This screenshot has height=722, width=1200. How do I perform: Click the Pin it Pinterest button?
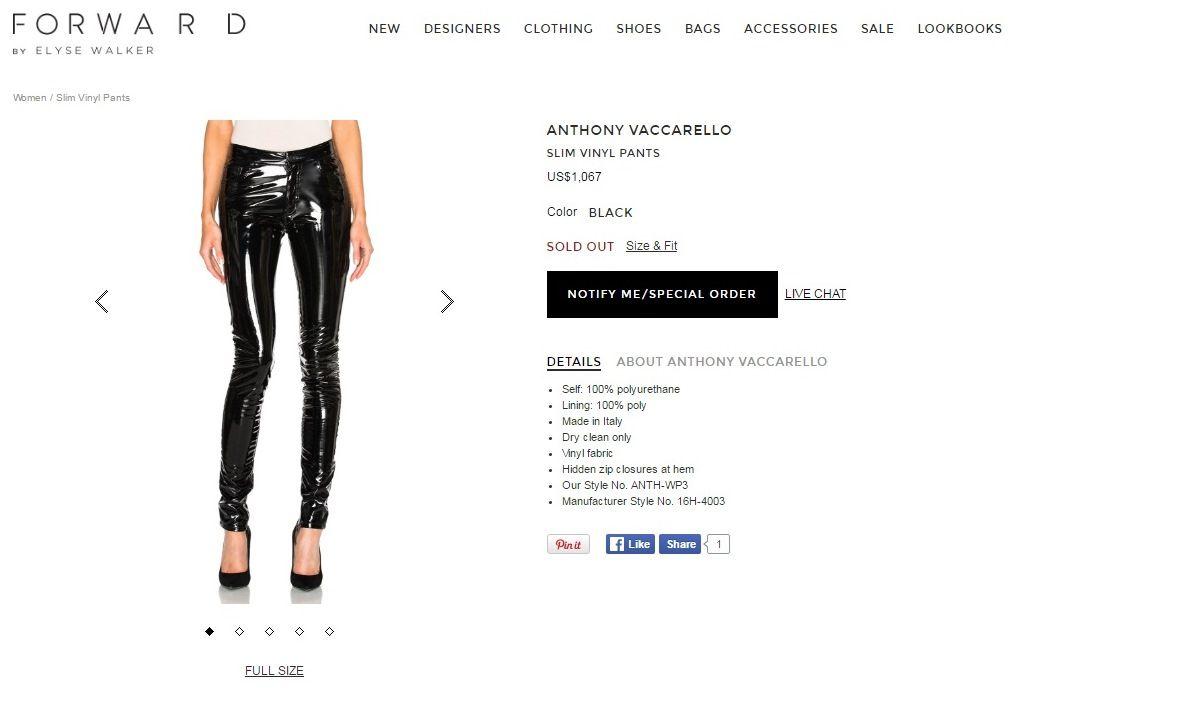click(x=568, y=544)
